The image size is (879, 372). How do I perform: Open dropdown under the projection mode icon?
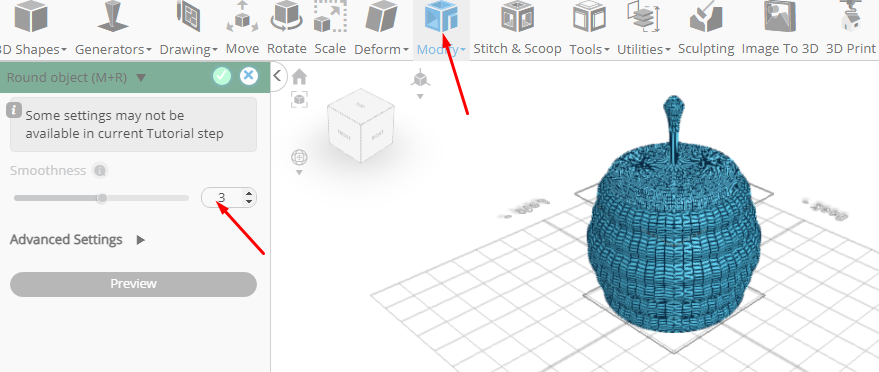coord(420,96)
